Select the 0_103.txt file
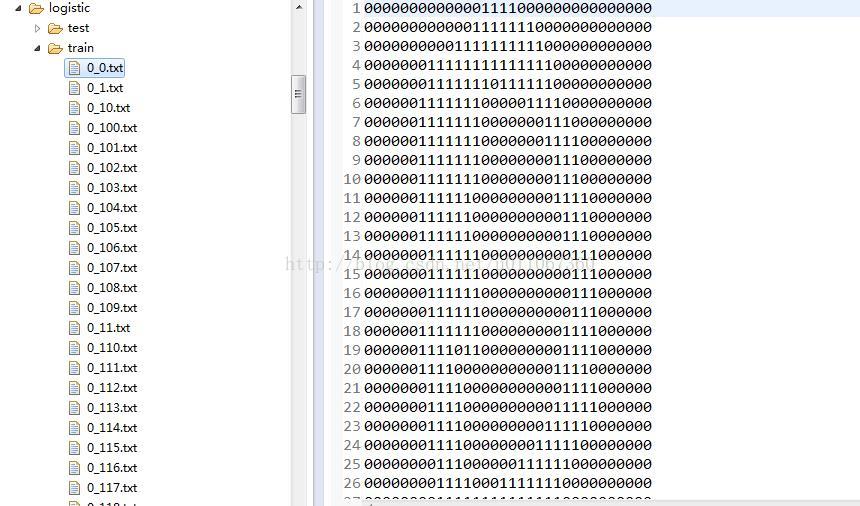 point(112,187)
